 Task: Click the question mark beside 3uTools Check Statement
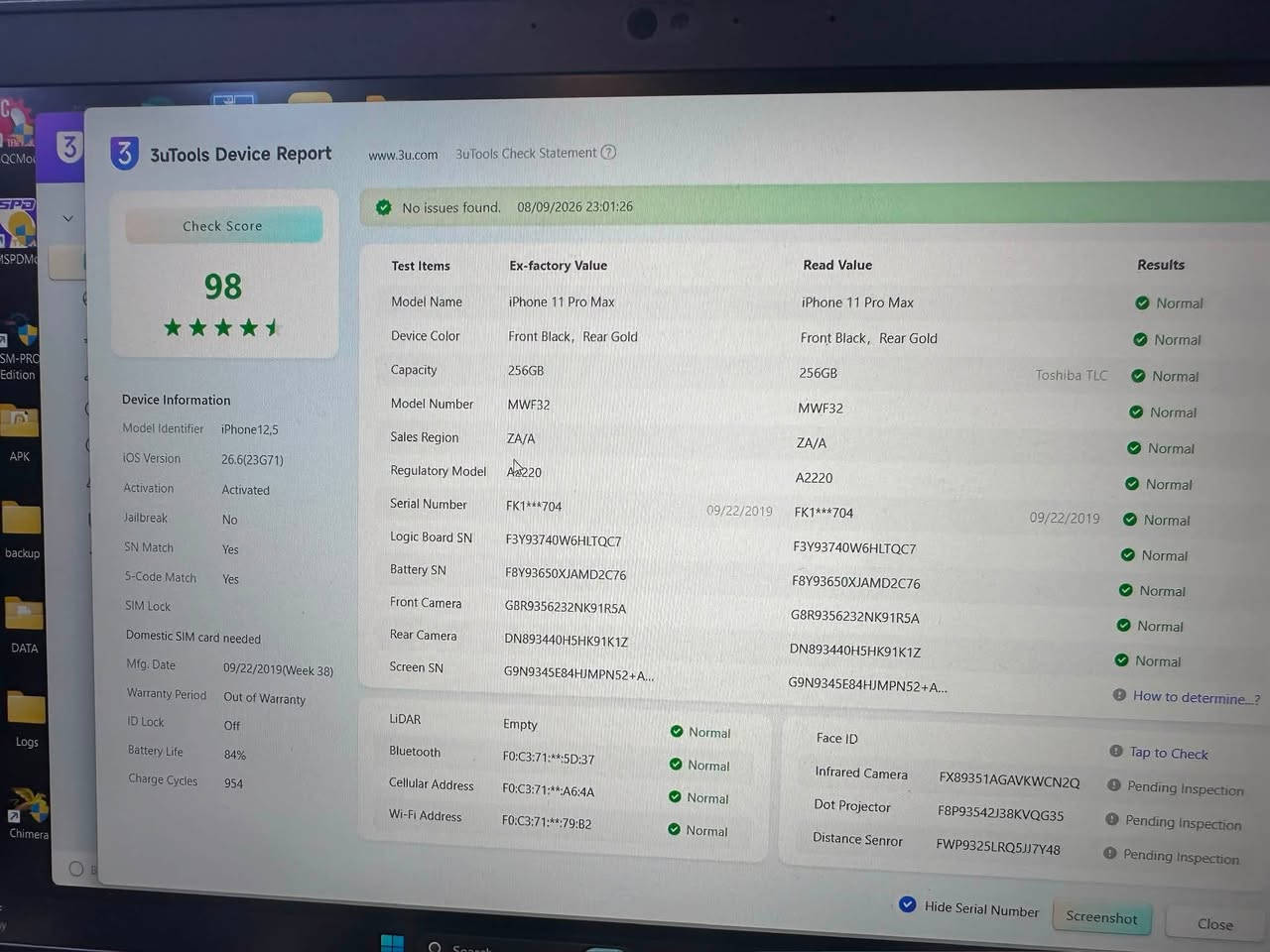(609, 152)
